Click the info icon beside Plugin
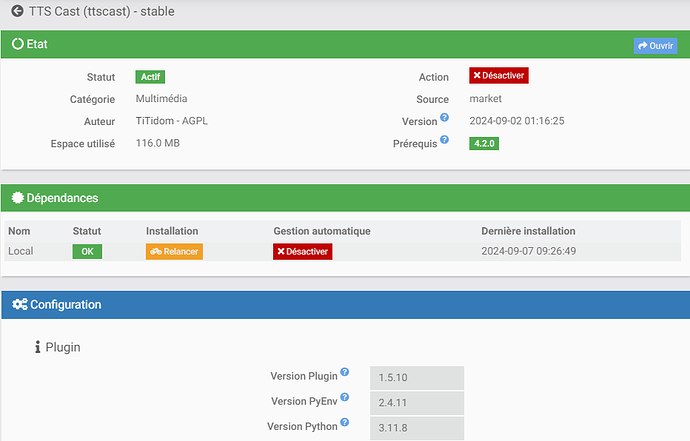Screen dimensions: 690x441 (x=38, y=347)
